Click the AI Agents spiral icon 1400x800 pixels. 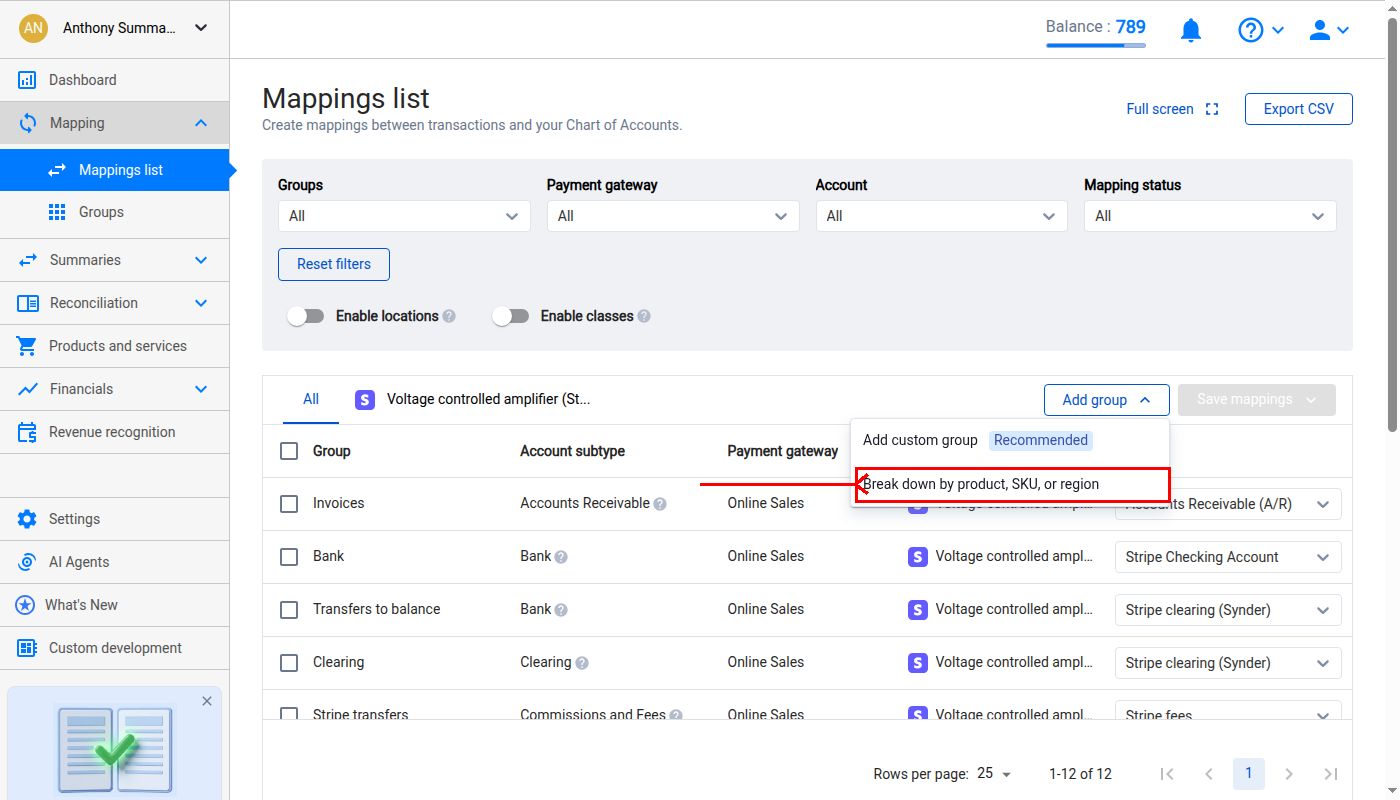tap(27, 562)
